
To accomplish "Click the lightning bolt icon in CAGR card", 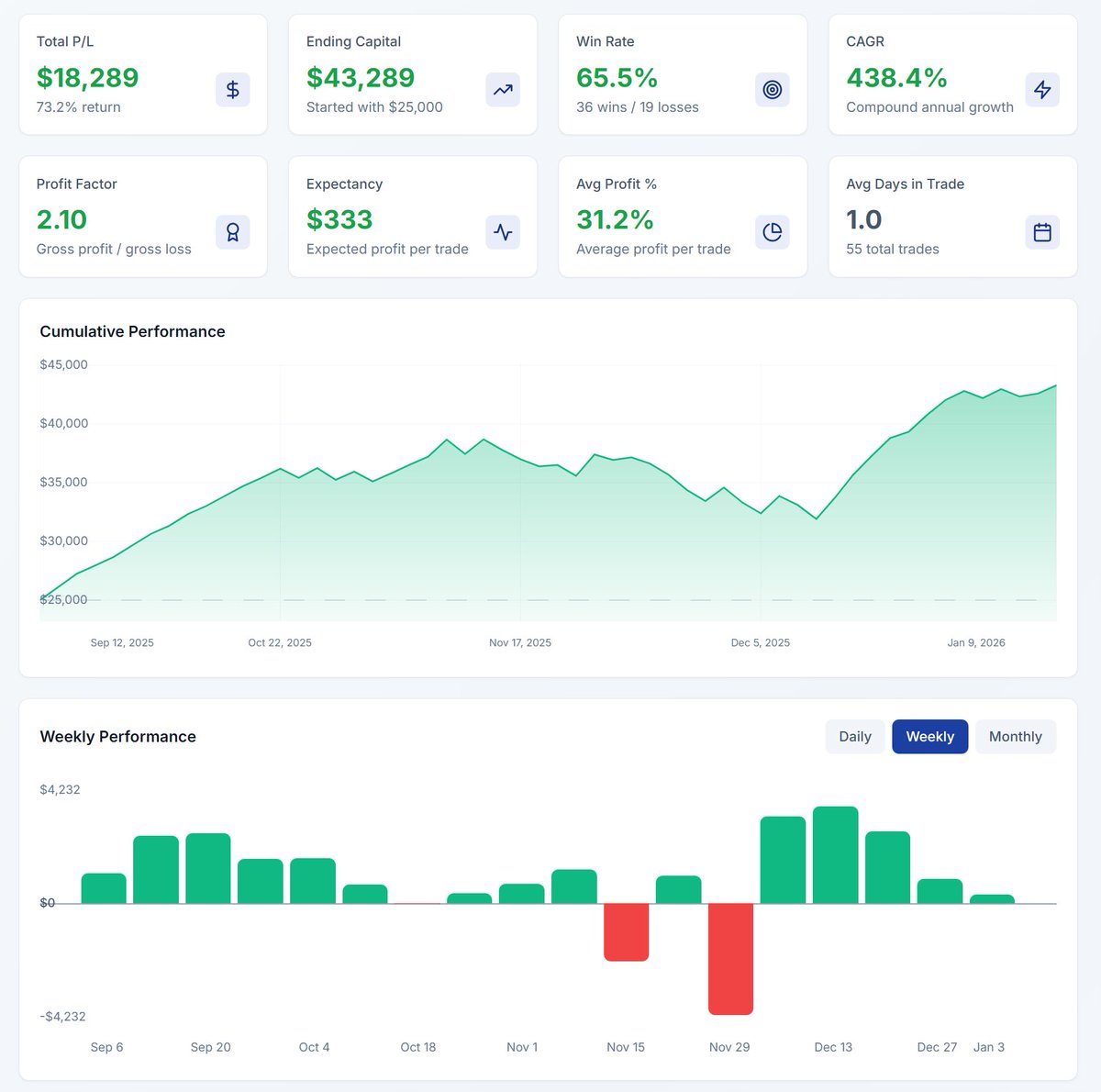I will (x=1042, y=90).
